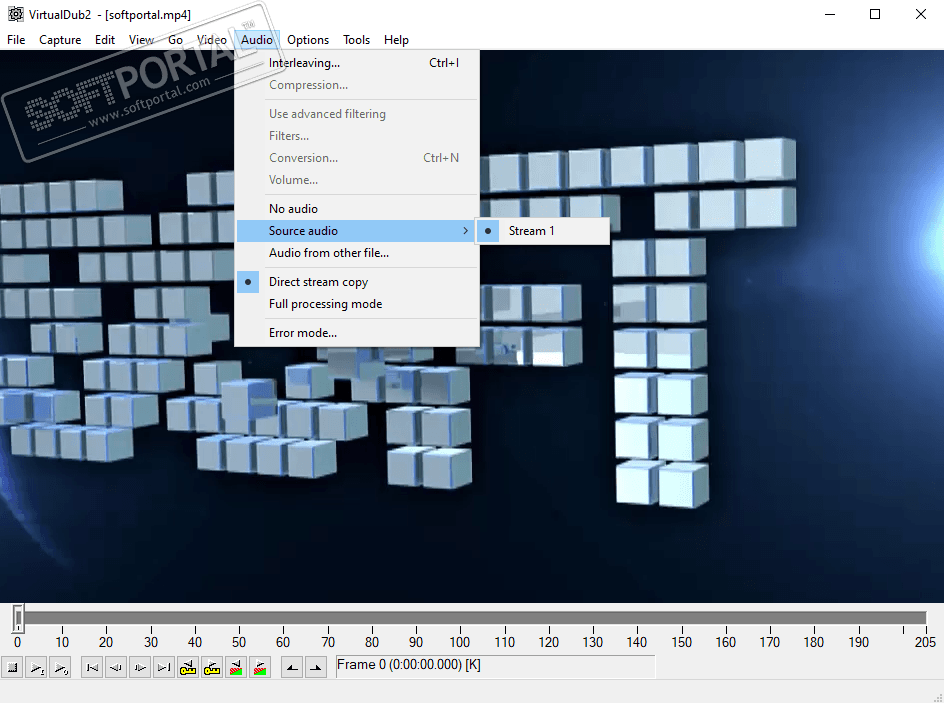
Task: Select Direct stream copy mode
Action: (x=357, y=282)
